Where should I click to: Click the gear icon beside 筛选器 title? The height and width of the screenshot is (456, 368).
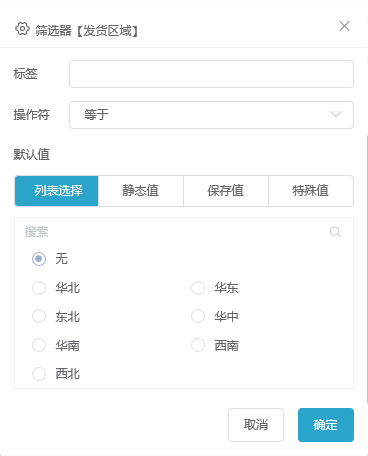(22, 29)
